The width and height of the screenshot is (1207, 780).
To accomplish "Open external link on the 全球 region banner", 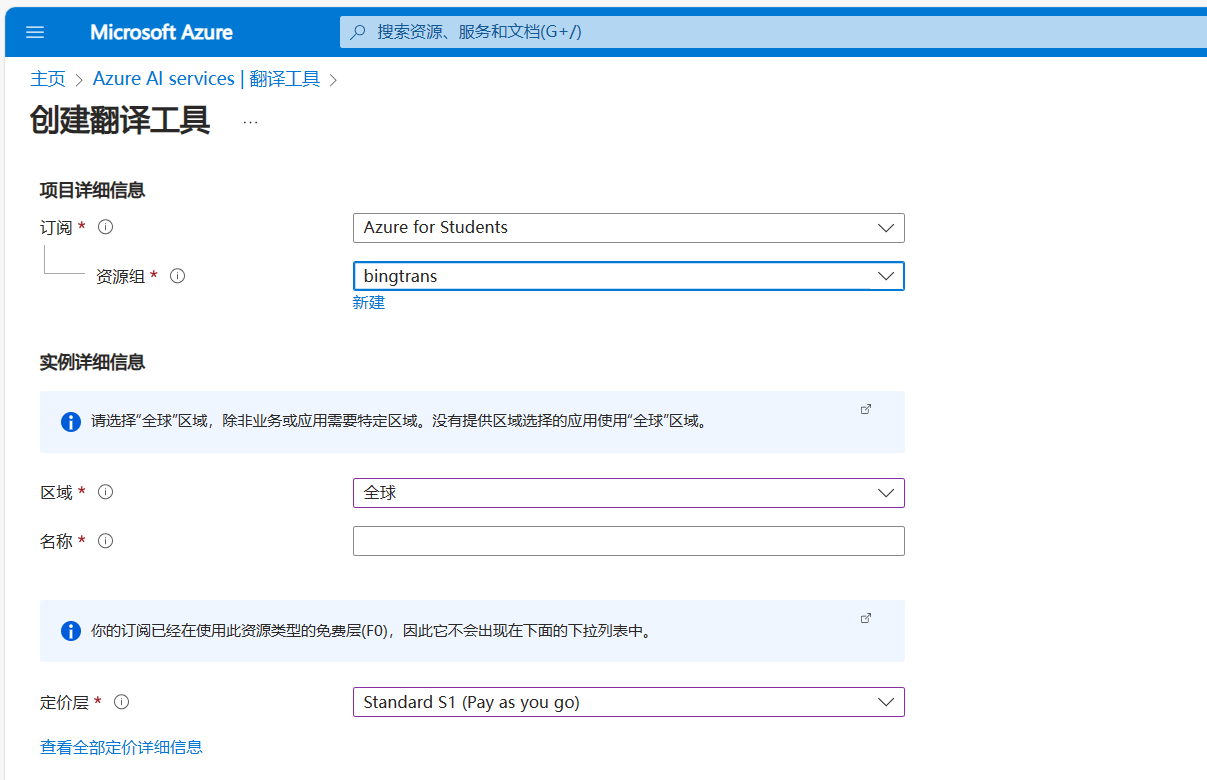I will tap(866, 409).
